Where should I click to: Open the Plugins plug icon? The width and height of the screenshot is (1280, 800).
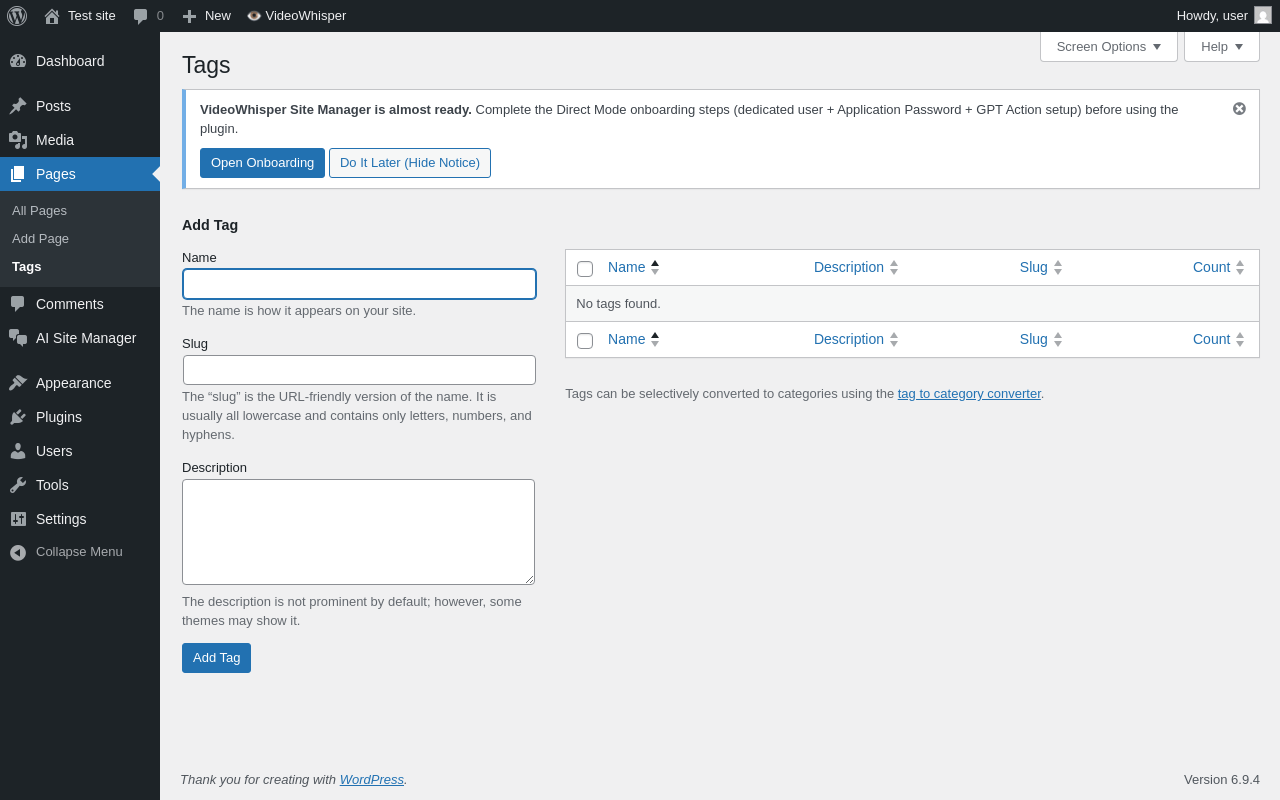pos(18,417)
